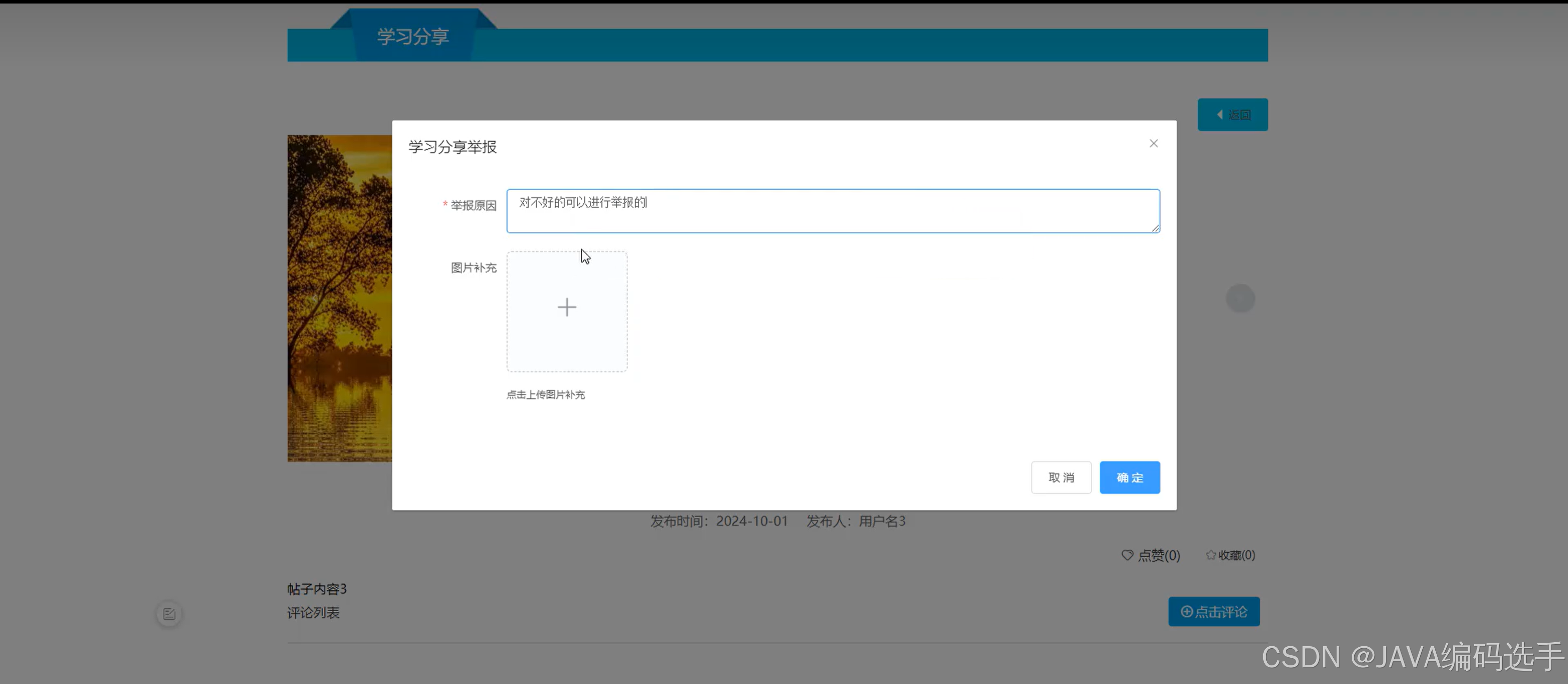
Task: Click the textarea resize handle corner
Action: click(x=1155, y=228)
